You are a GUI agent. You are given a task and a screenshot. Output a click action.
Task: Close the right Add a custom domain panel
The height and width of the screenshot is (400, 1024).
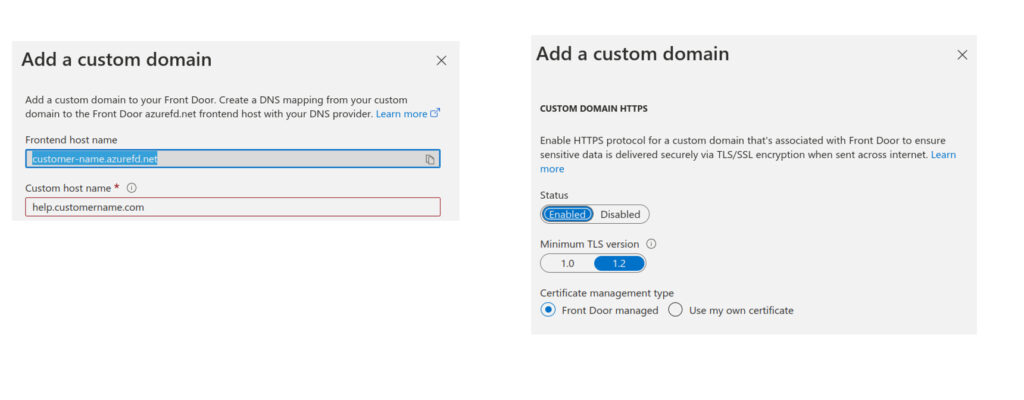pos(962,55)
